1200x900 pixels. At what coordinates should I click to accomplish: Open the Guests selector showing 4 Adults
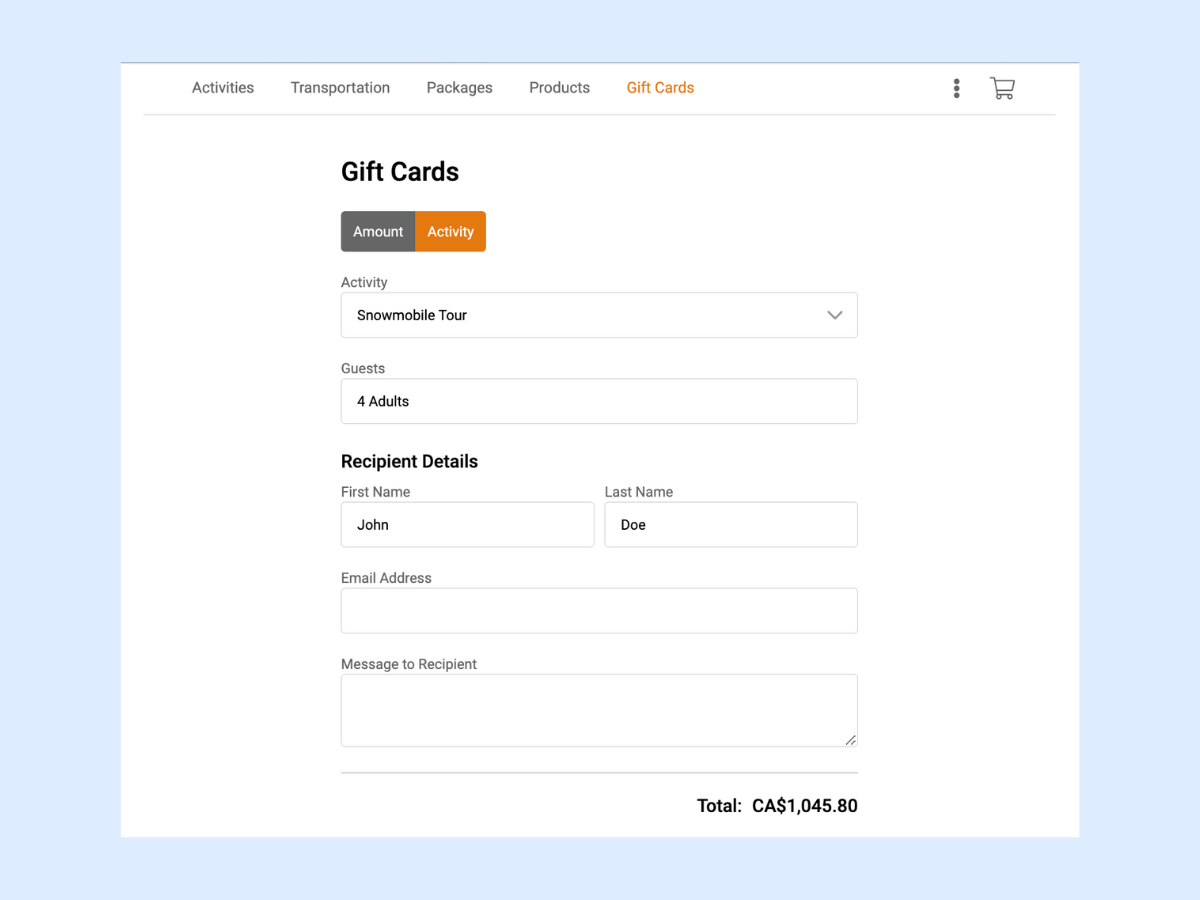[x=598, y=401]
